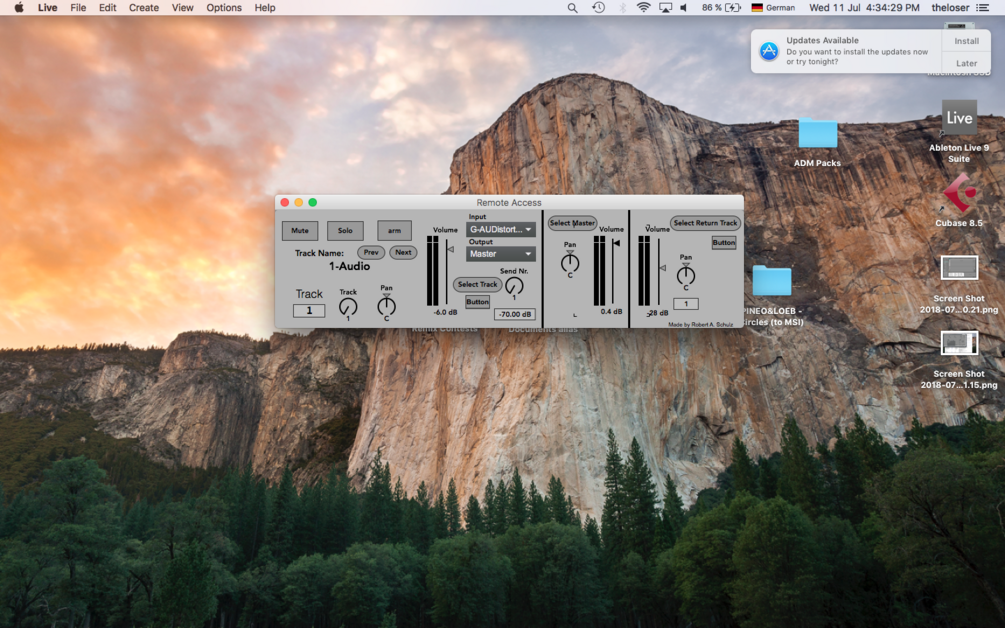Close the Remote Access window
Viewport: 1005px width, 628px height.
(x=285, y=202)
